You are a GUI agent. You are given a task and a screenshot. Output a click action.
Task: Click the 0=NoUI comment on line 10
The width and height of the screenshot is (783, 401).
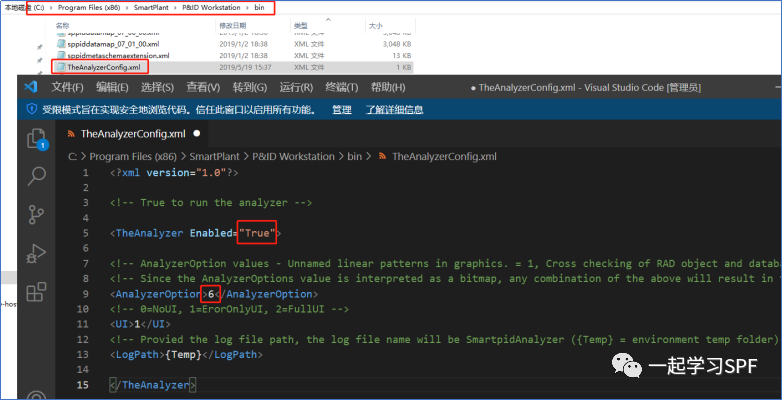pyautogui.click(x=230, y=309)
